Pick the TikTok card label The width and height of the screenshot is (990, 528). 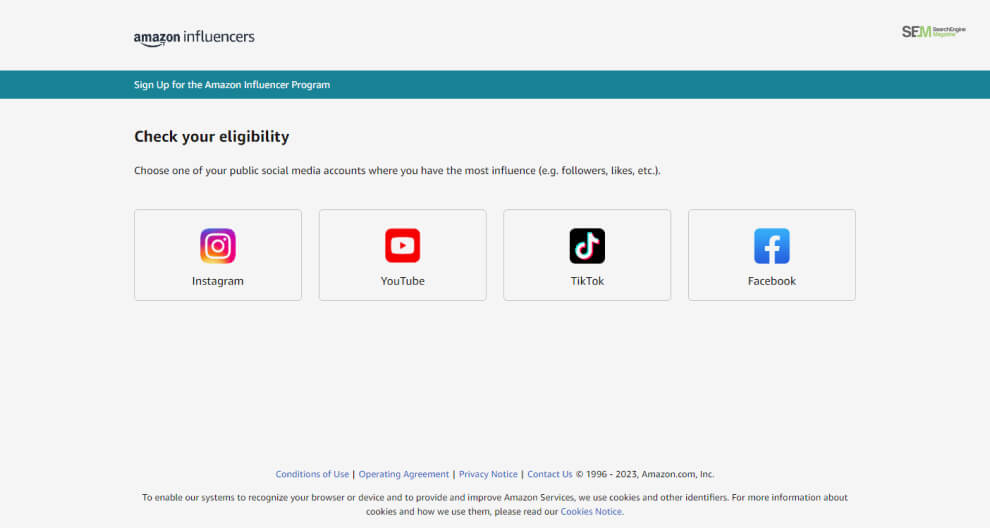(x=587, y=281)
